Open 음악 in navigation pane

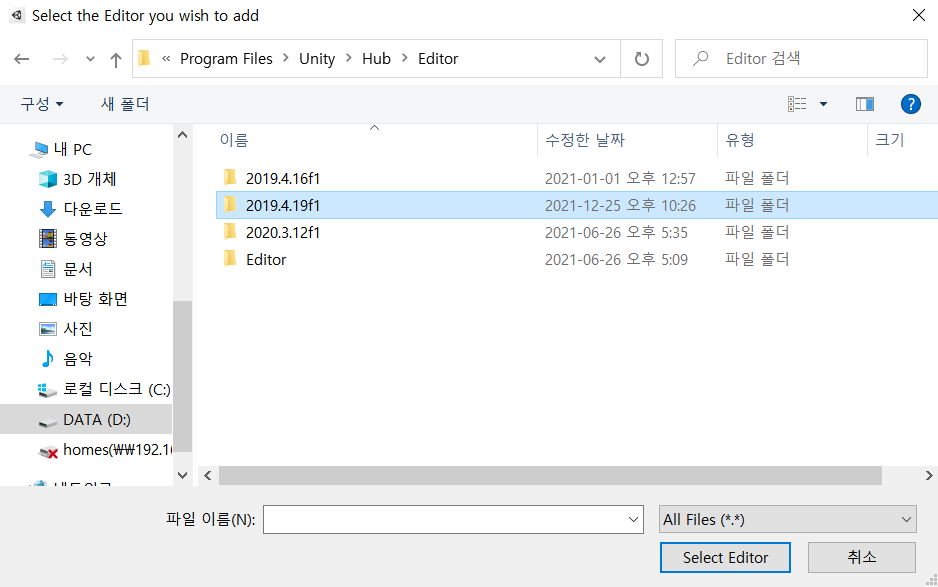coord(78,358)
